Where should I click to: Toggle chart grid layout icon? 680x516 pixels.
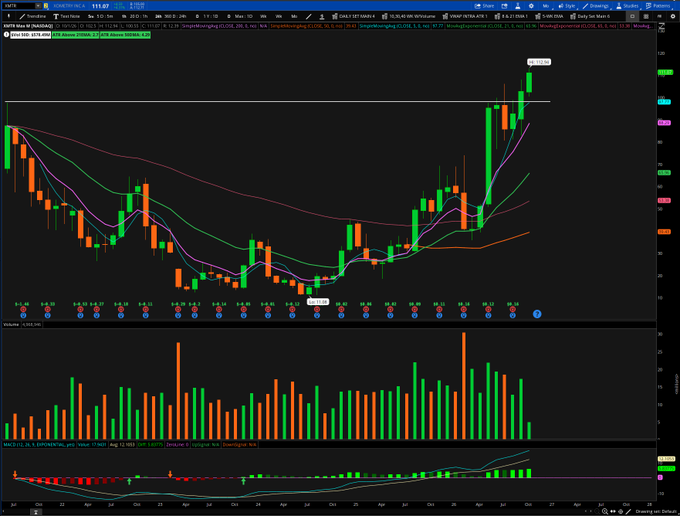(646, 16)
